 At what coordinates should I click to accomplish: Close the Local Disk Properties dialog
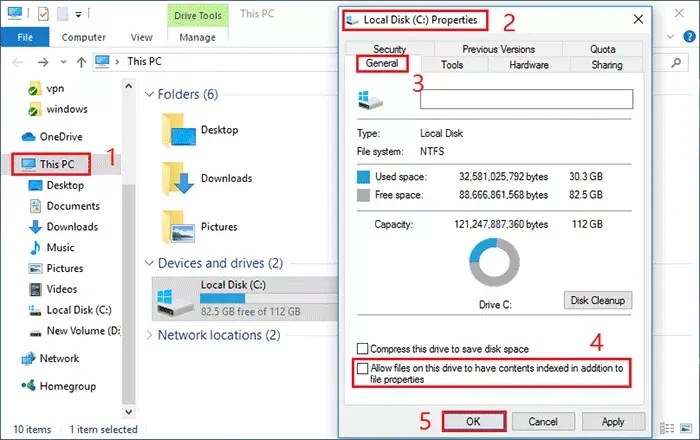[638, 19]
